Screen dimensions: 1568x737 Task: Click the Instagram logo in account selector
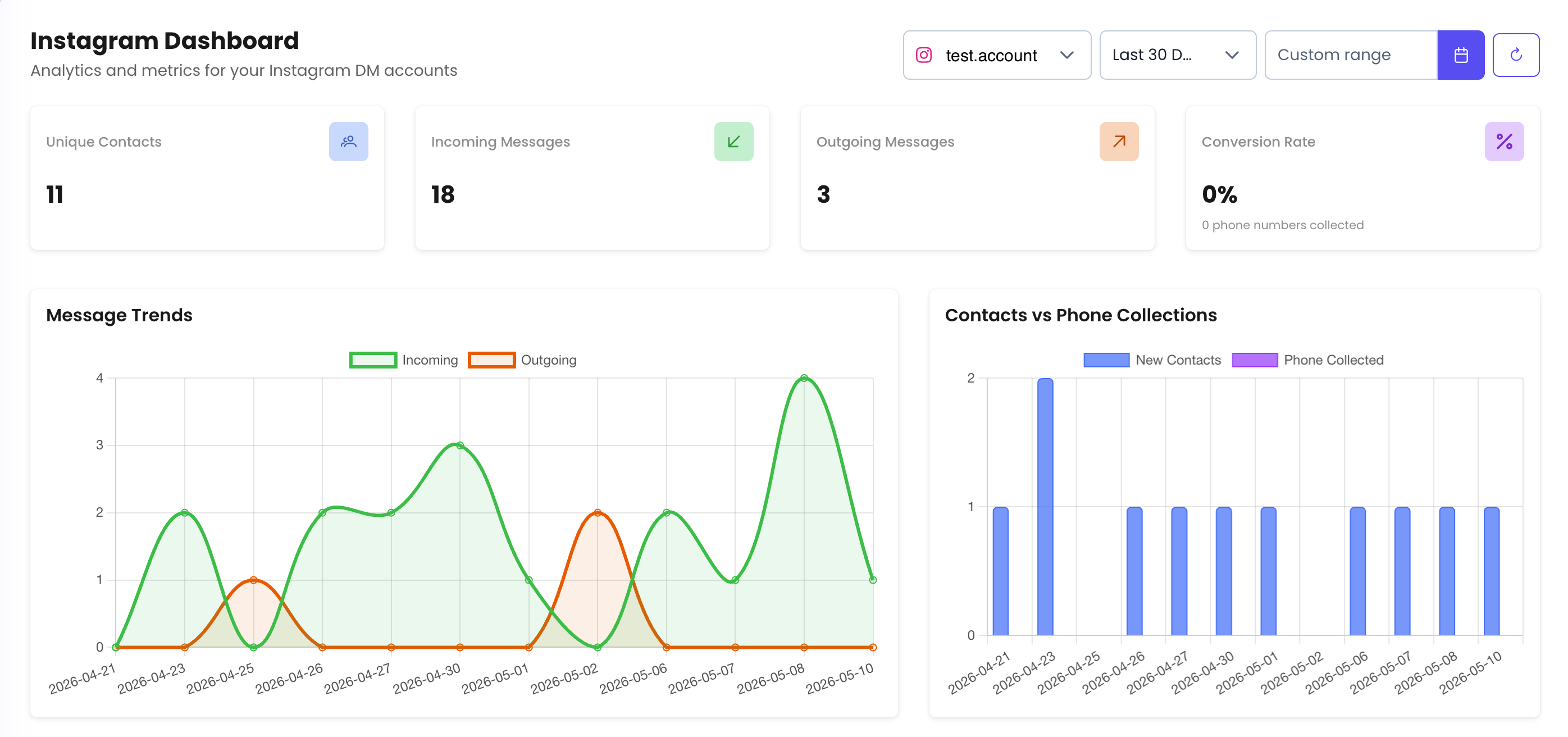click(x=923, y=55)
